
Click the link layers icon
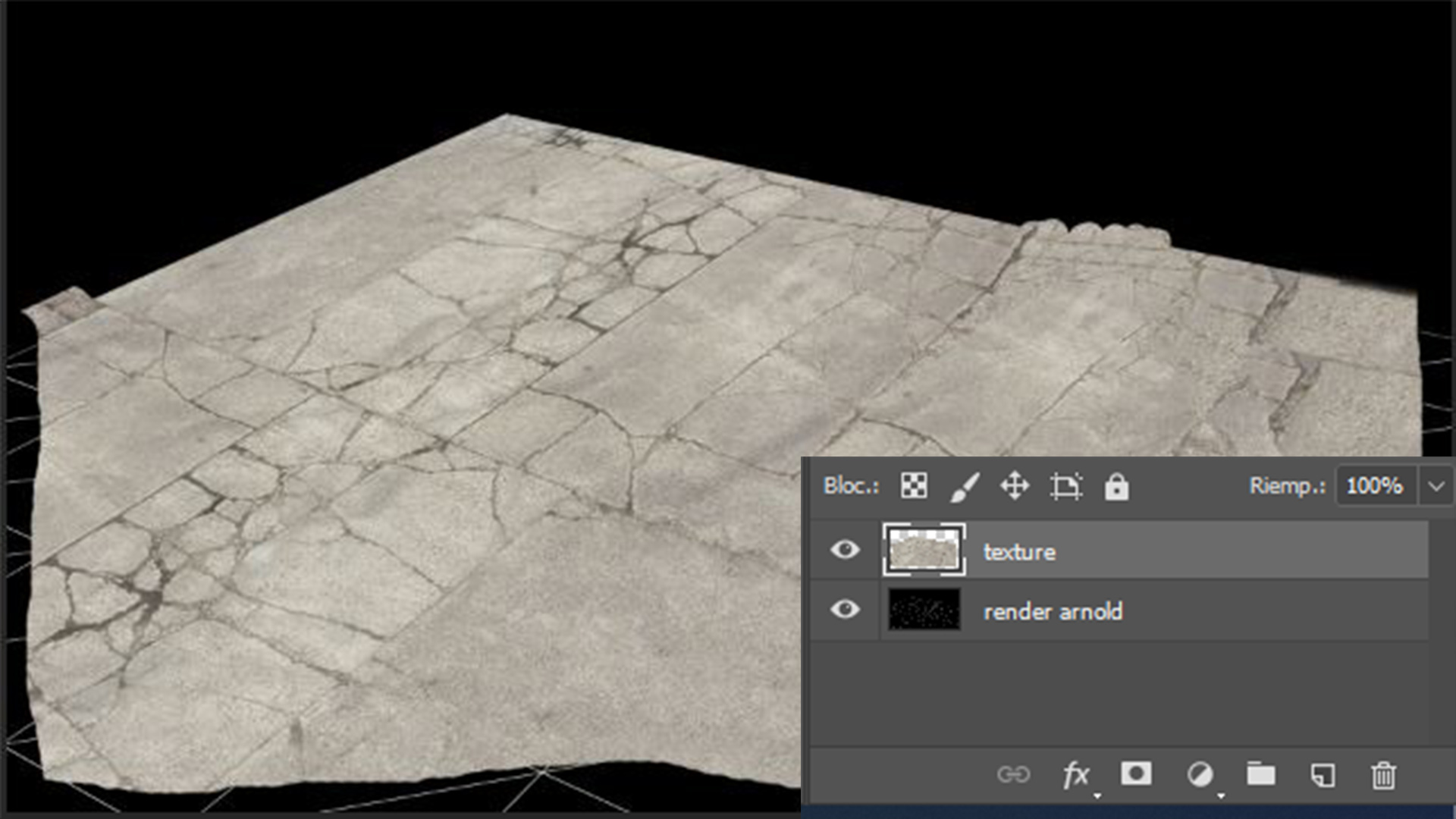1015,775
